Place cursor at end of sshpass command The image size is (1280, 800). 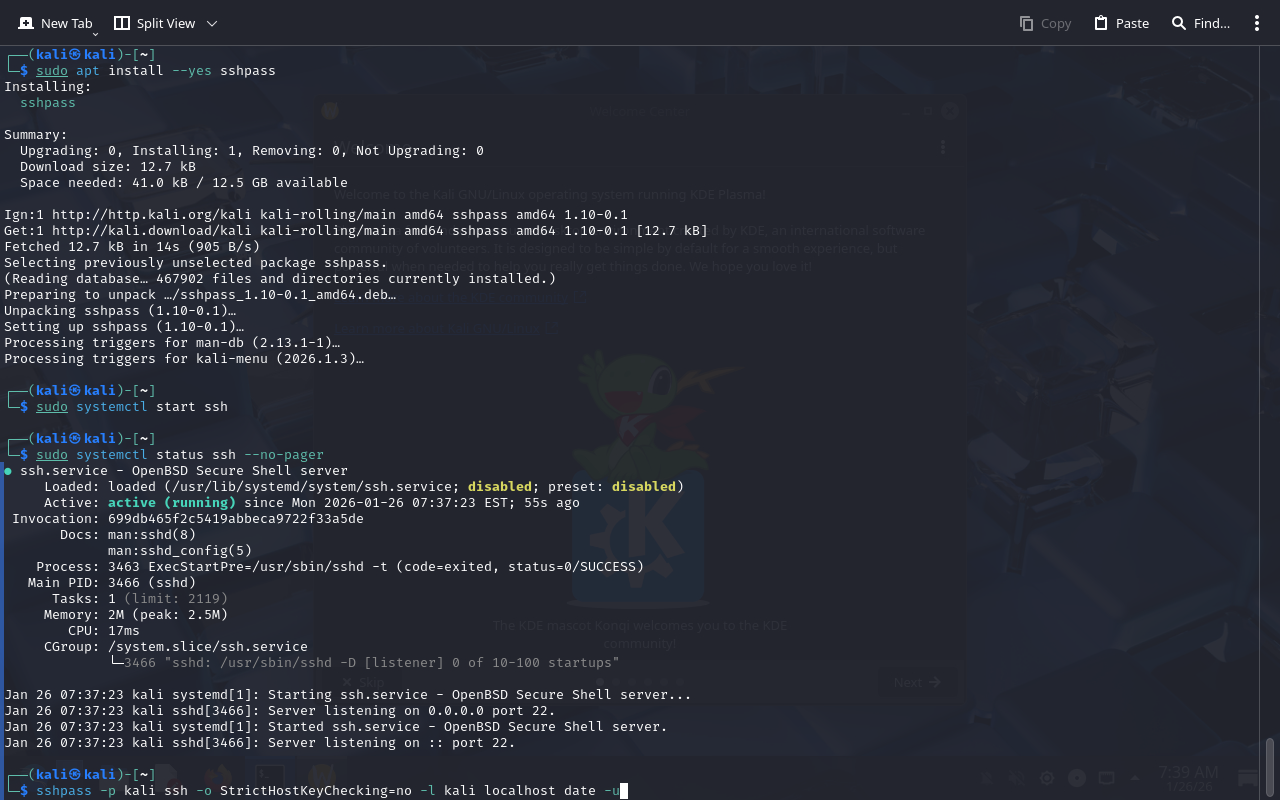[623, 791]
